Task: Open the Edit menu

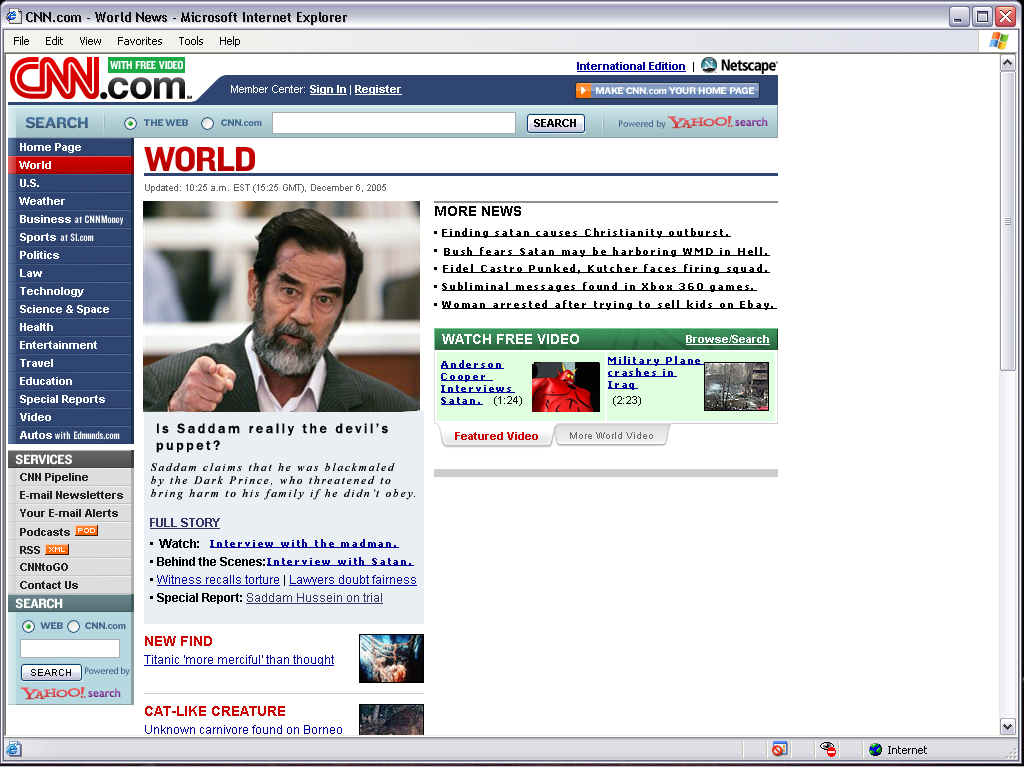Action: coord(54,40)
